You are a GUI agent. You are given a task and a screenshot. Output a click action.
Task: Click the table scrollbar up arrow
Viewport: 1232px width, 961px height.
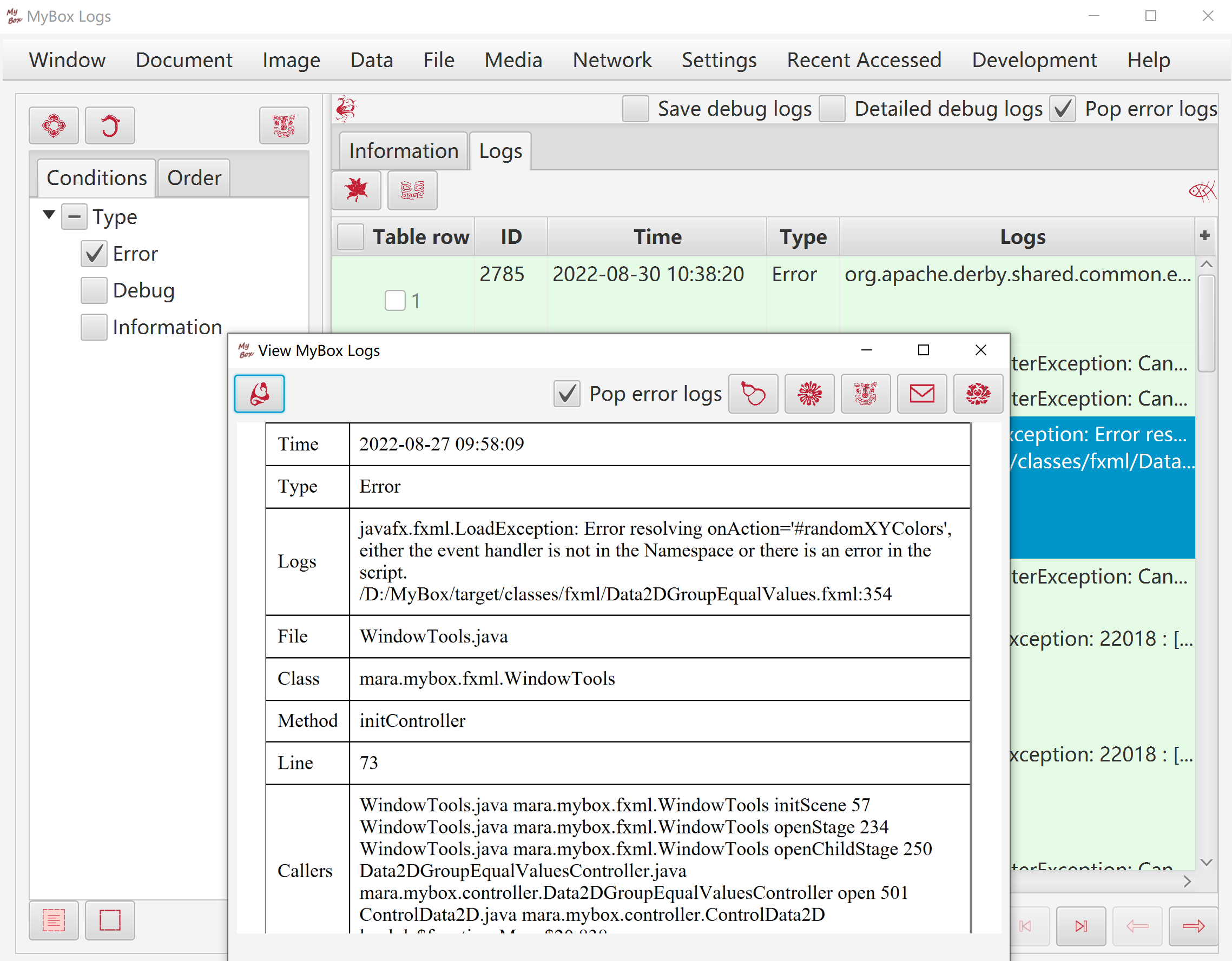[x=1206, y=264]
